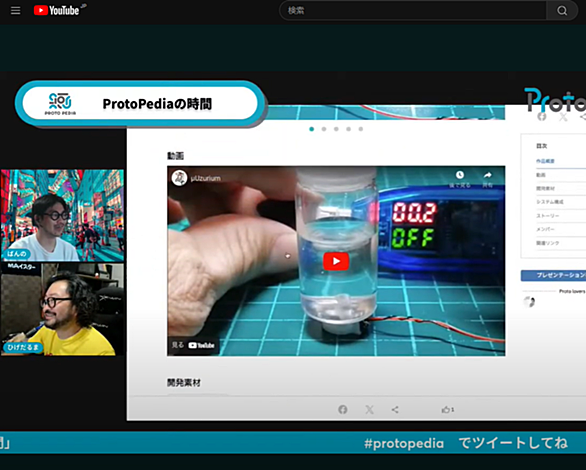
Task: Go to YouTube home via the logo
Action: [57, 10]
